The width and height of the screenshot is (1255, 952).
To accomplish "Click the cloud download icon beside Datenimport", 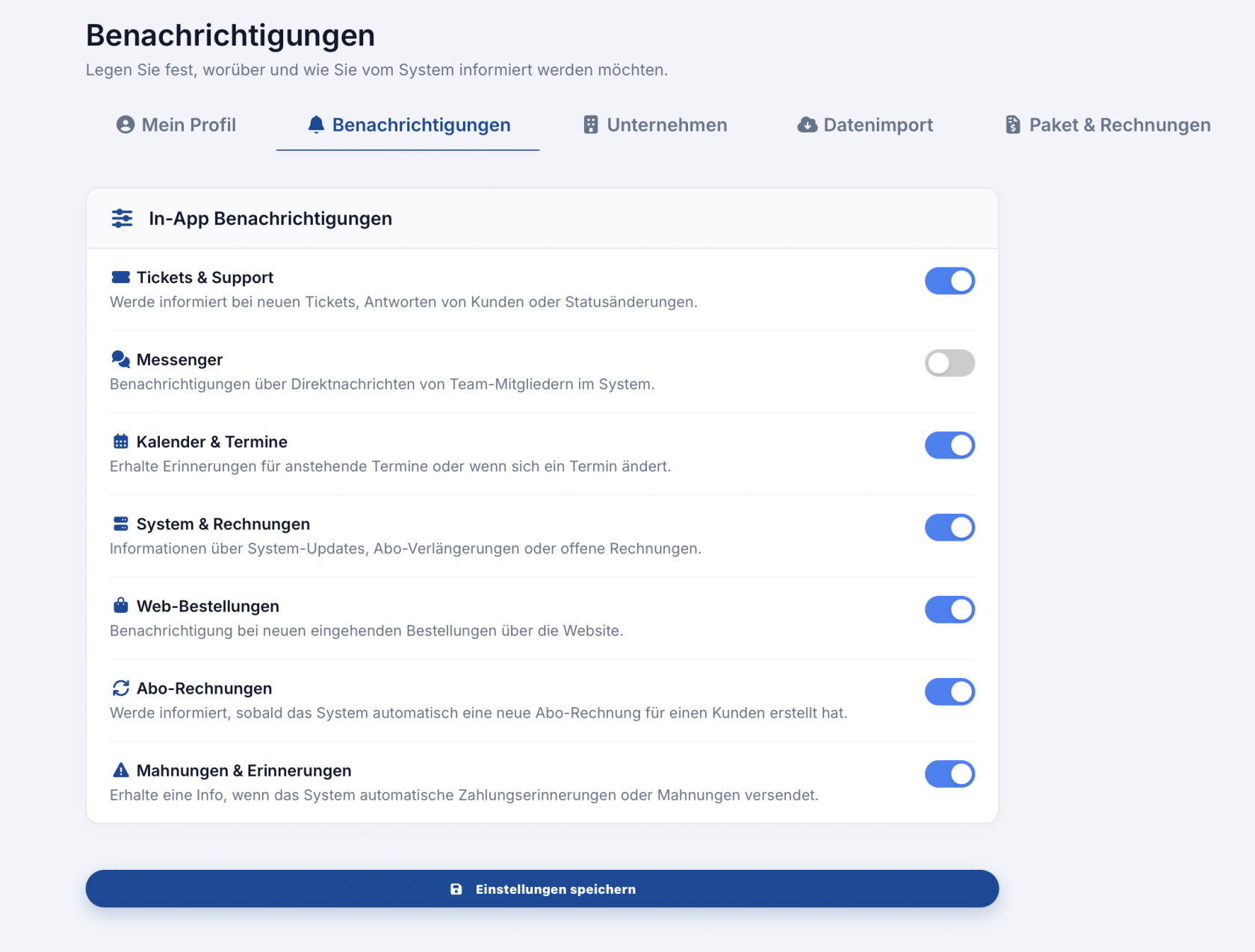I will pos(808,125).
